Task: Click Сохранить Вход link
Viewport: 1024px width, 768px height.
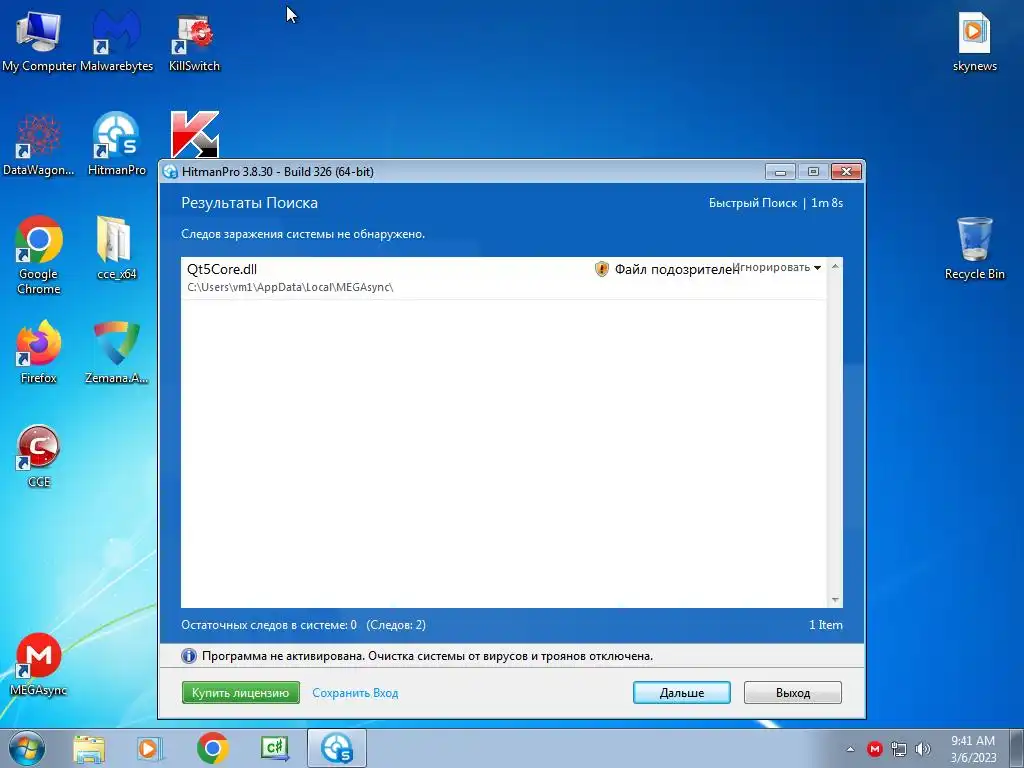Action: tap(355, 693)
